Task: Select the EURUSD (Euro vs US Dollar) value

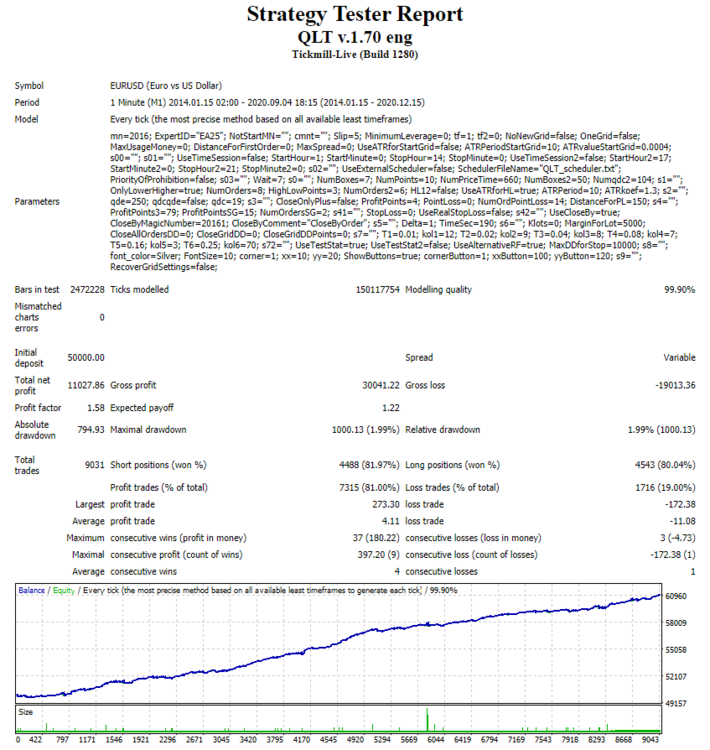Action: (x=166, y=86)
